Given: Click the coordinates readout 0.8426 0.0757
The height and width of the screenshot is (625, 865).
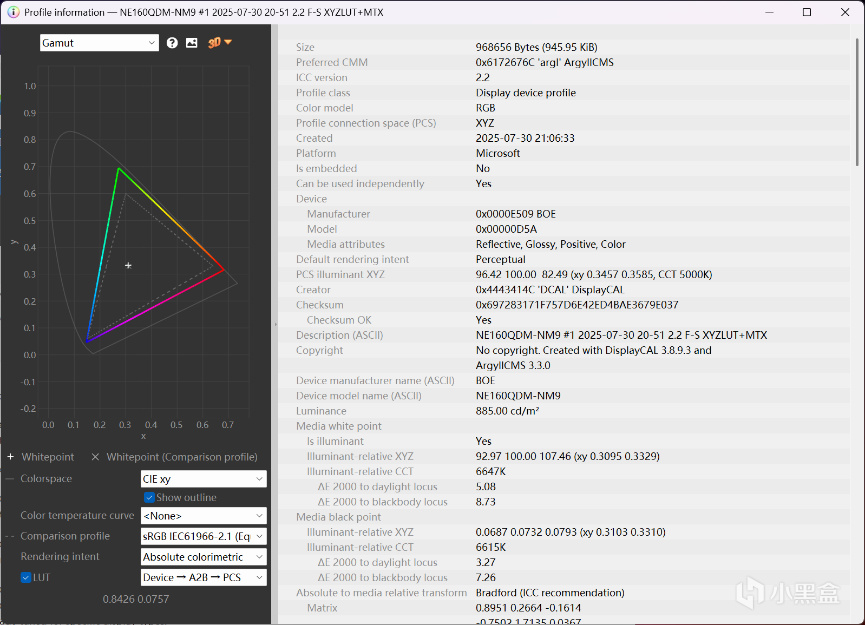Looking at the screenshot, I should pyautogui.click(x=136, y=599).
